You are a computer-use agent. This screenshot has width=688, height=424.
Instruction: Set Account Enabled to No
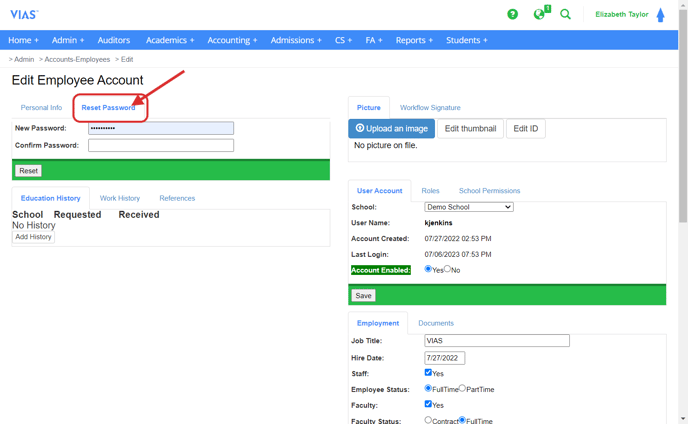(x=447, y=269)
